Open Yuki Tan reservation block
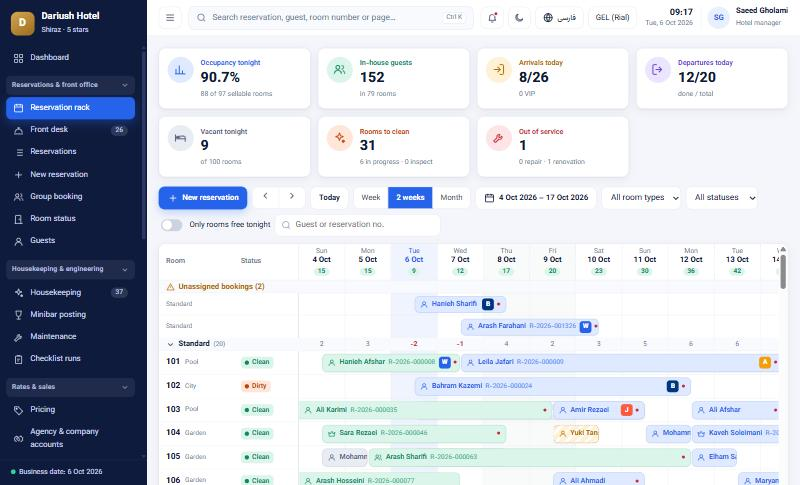The width and height of the screenshot is (800, 485). point(576,433)
